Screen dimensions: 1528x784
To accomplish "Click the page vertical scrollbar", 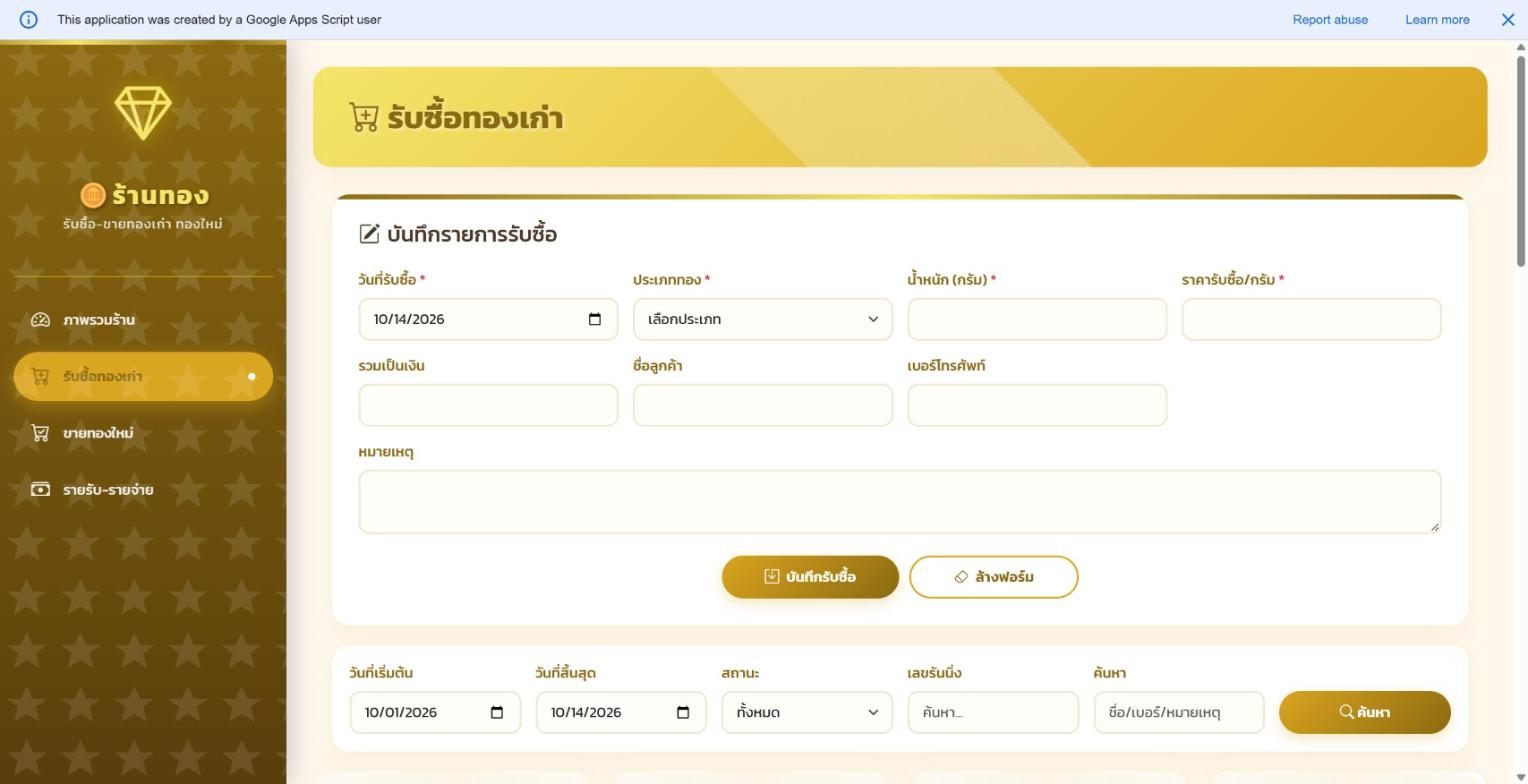I will click(x=1521, y=160).
